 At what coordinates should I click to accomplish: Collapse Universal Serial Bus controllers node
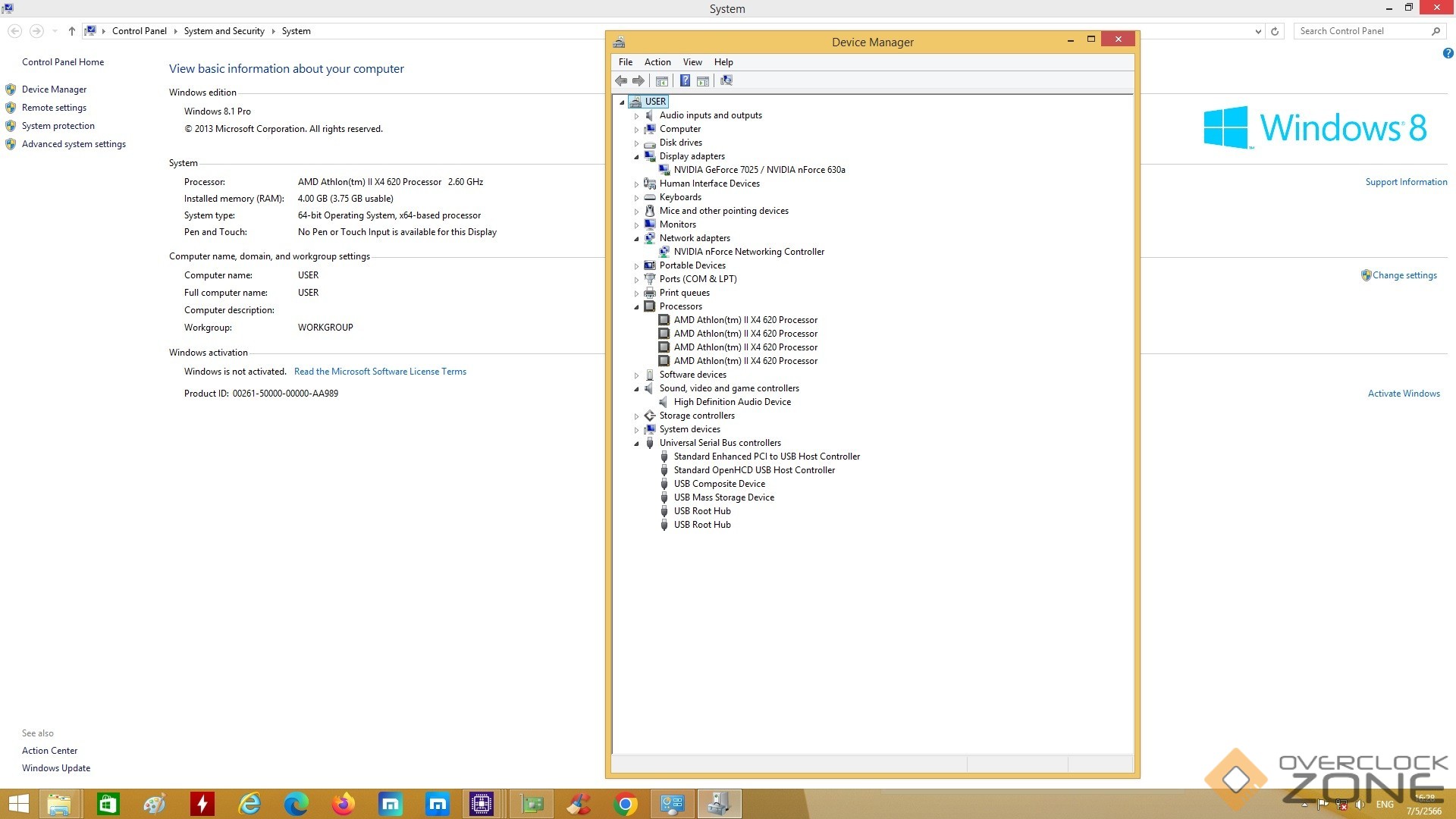[x=636, y=444]
